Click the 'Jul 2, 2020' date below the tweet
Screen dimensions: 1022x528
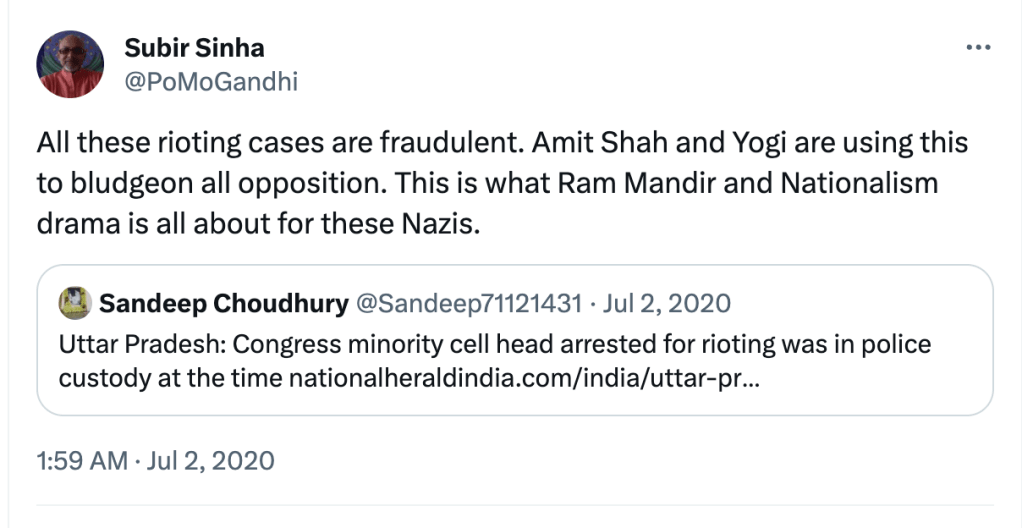pos(210,461)
